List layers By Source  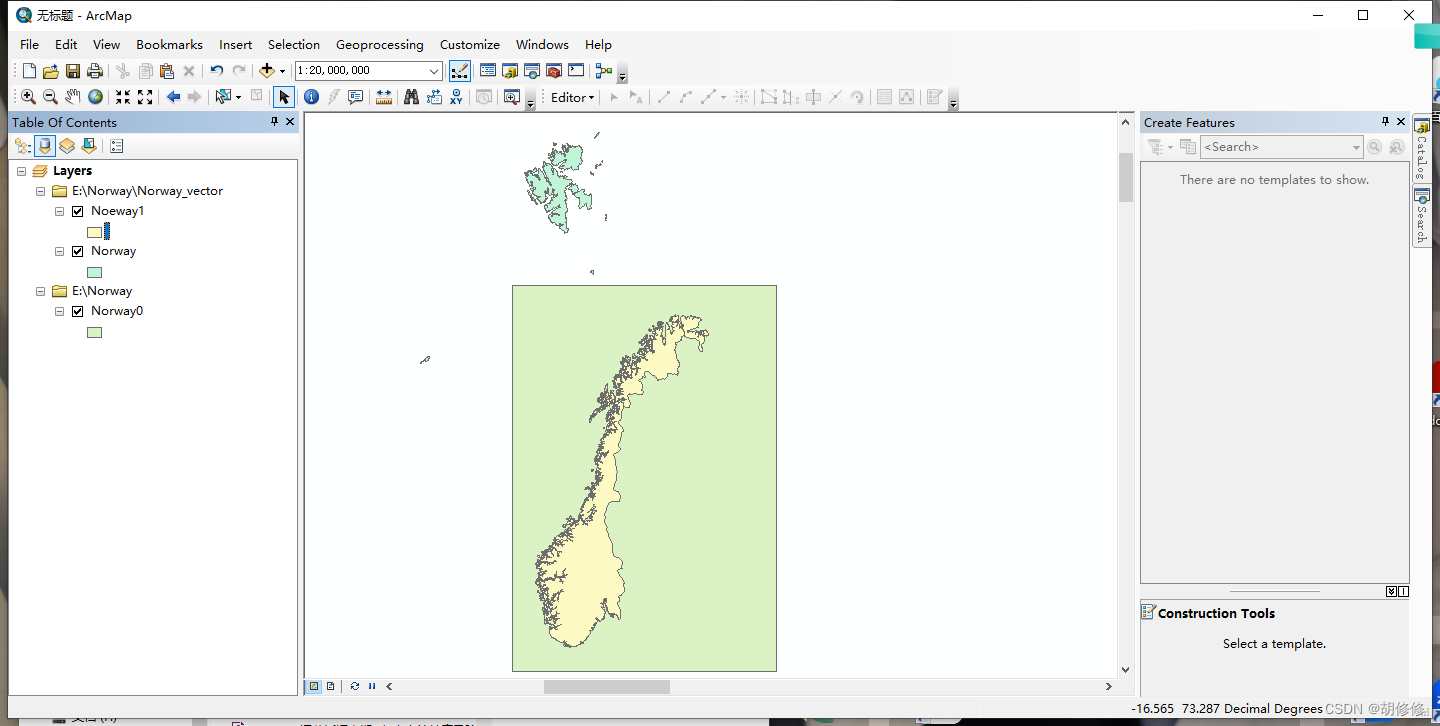44,146
